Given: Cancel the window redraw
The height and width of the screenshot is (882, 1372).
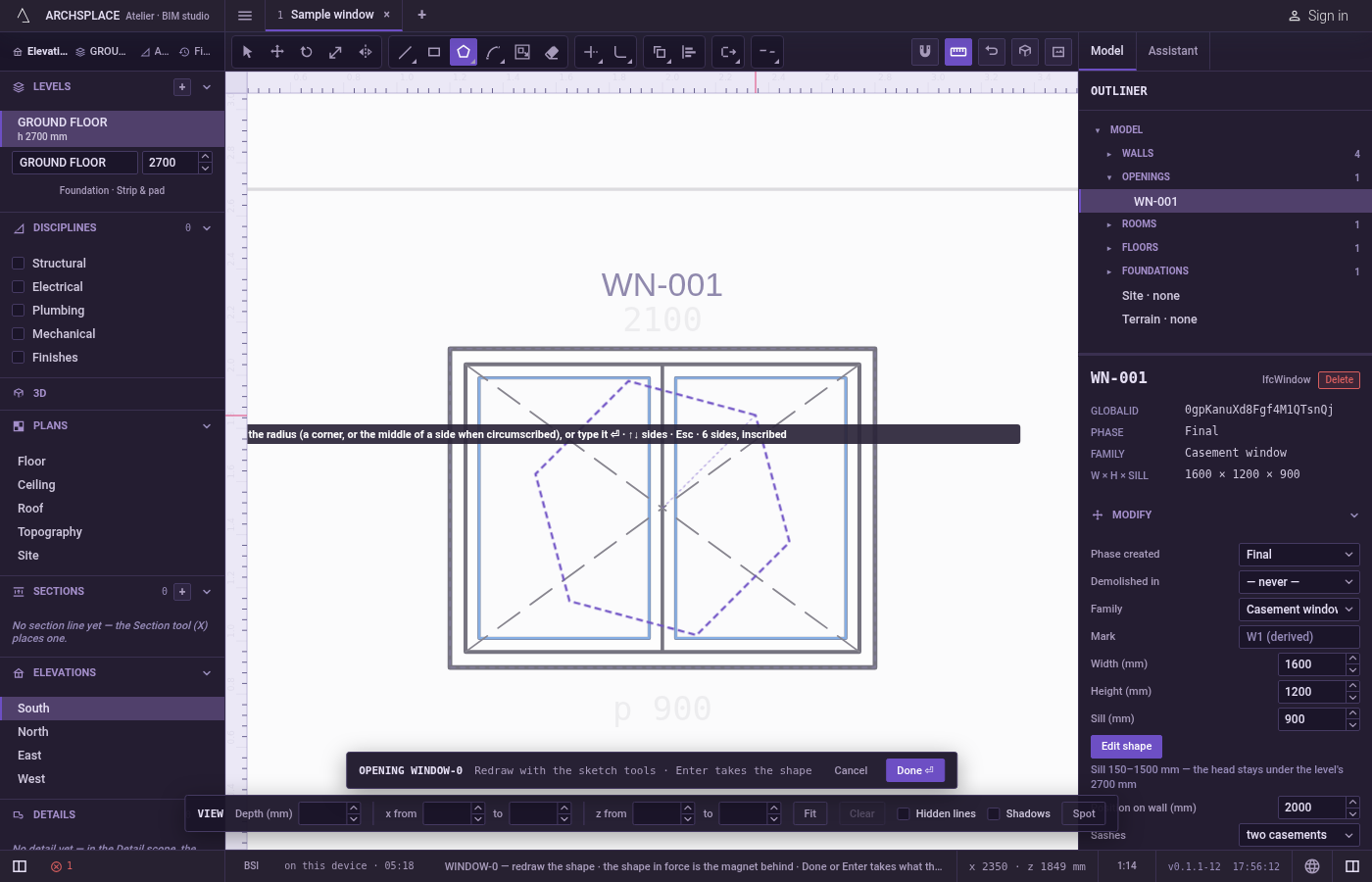Looking at the screenshot, I should click(x=851, y=770).
